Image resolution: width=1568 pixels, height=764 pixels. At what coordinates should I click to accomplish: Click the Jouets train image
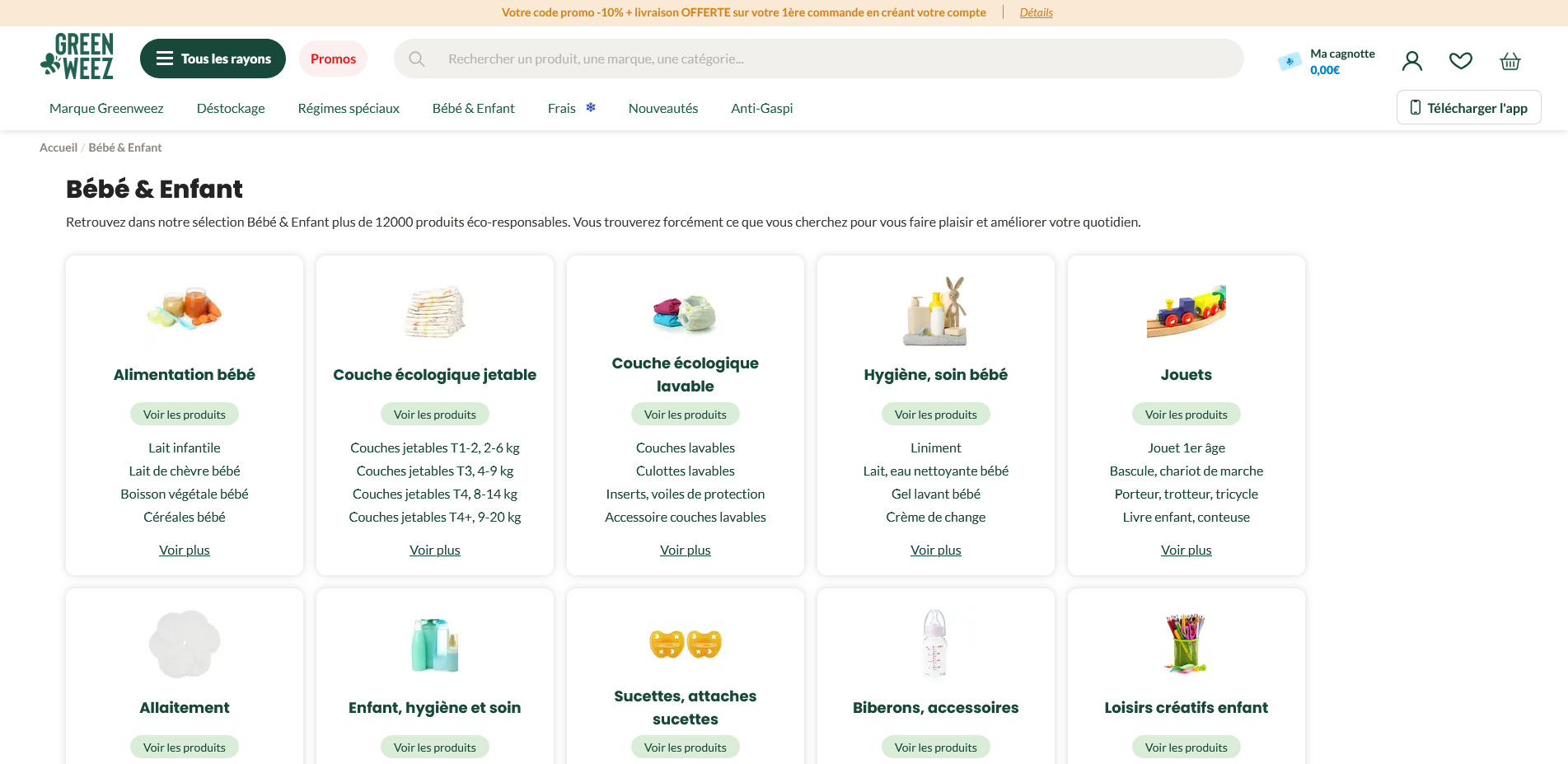1187,312
